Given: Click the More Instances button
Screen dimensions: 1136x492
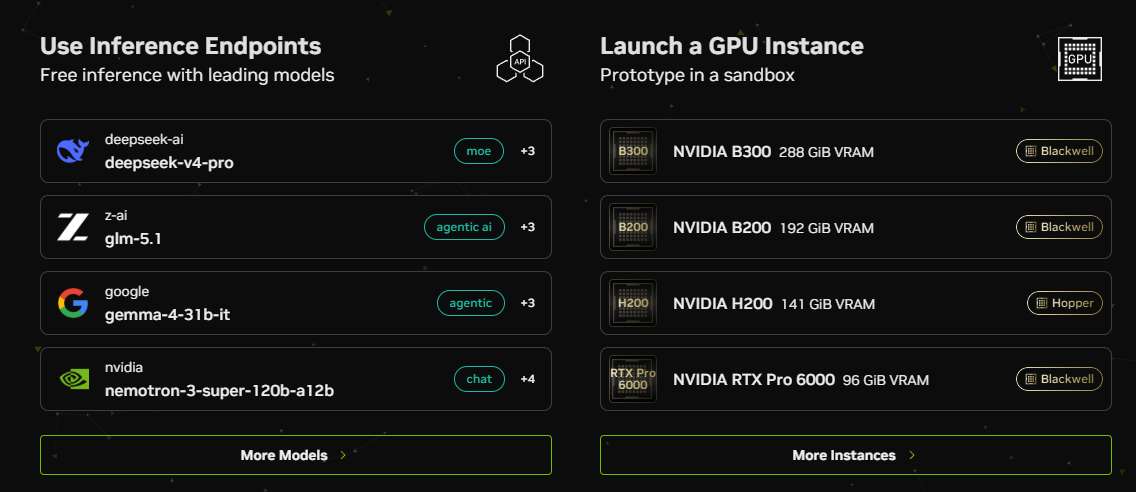Looking at the screenshot, I should [855, 455].
